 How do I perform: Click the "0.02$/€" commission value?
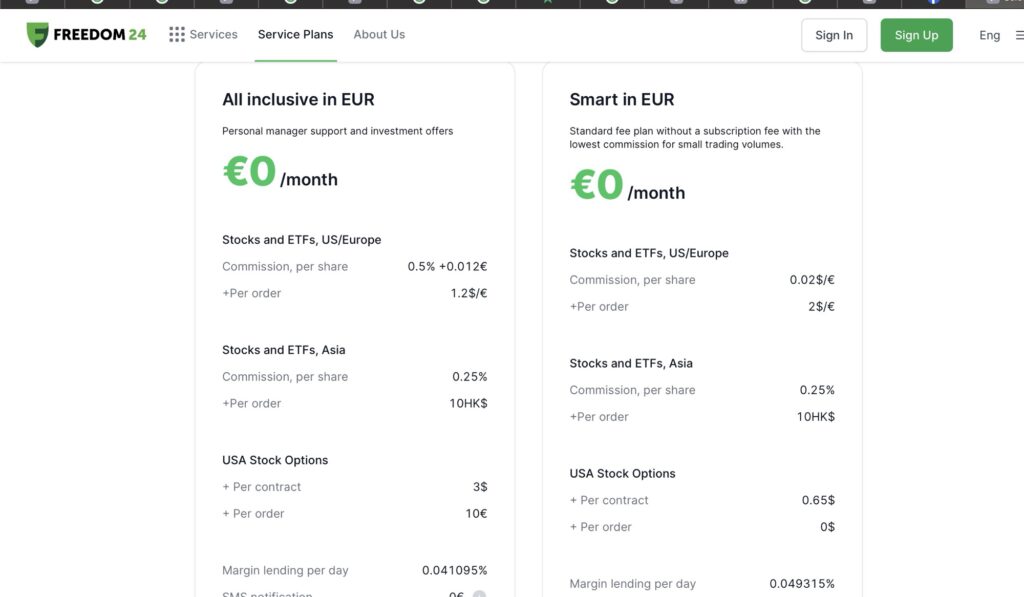(x=812, y=280)
